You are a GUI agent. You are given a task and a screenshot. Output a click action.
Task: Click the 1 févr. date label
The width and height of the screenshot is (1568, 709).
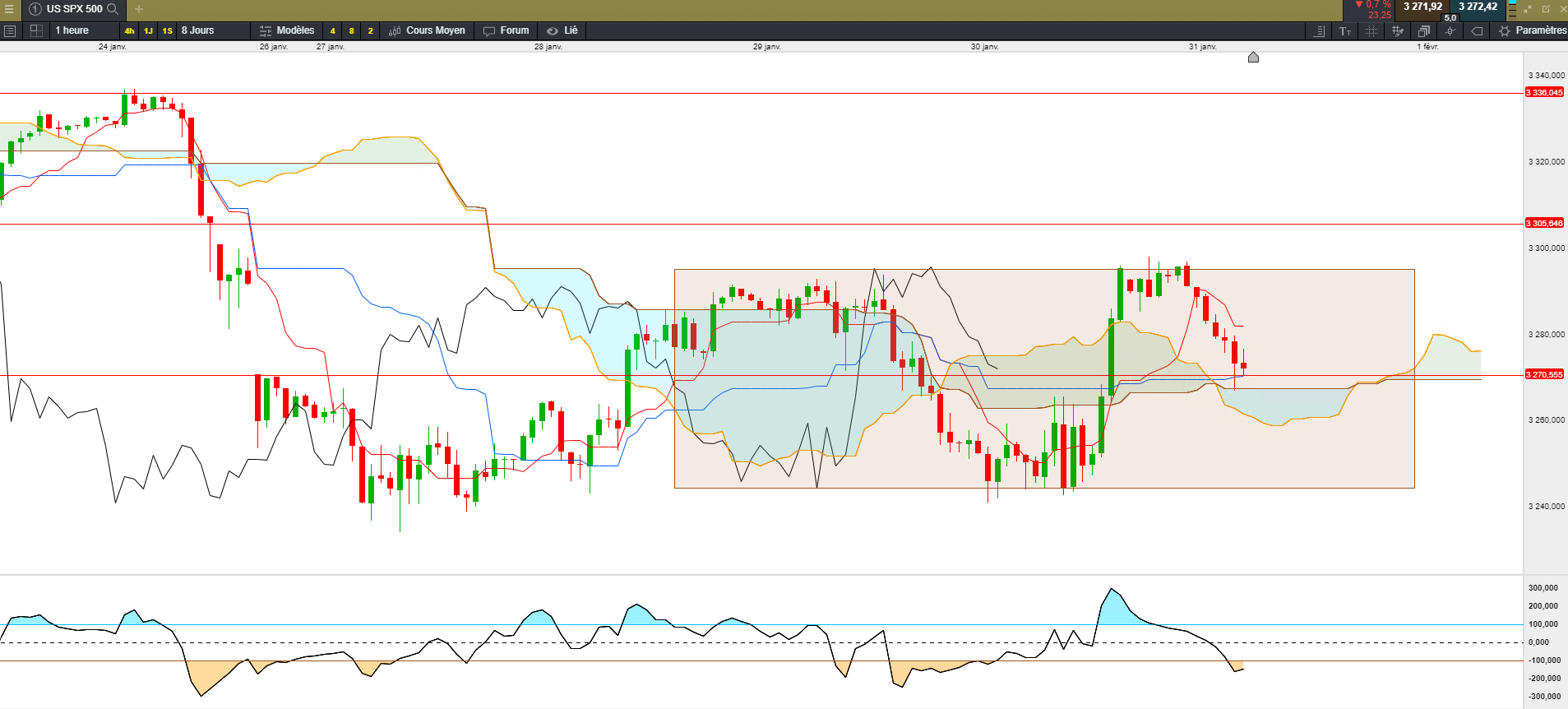click(1427, 47)
